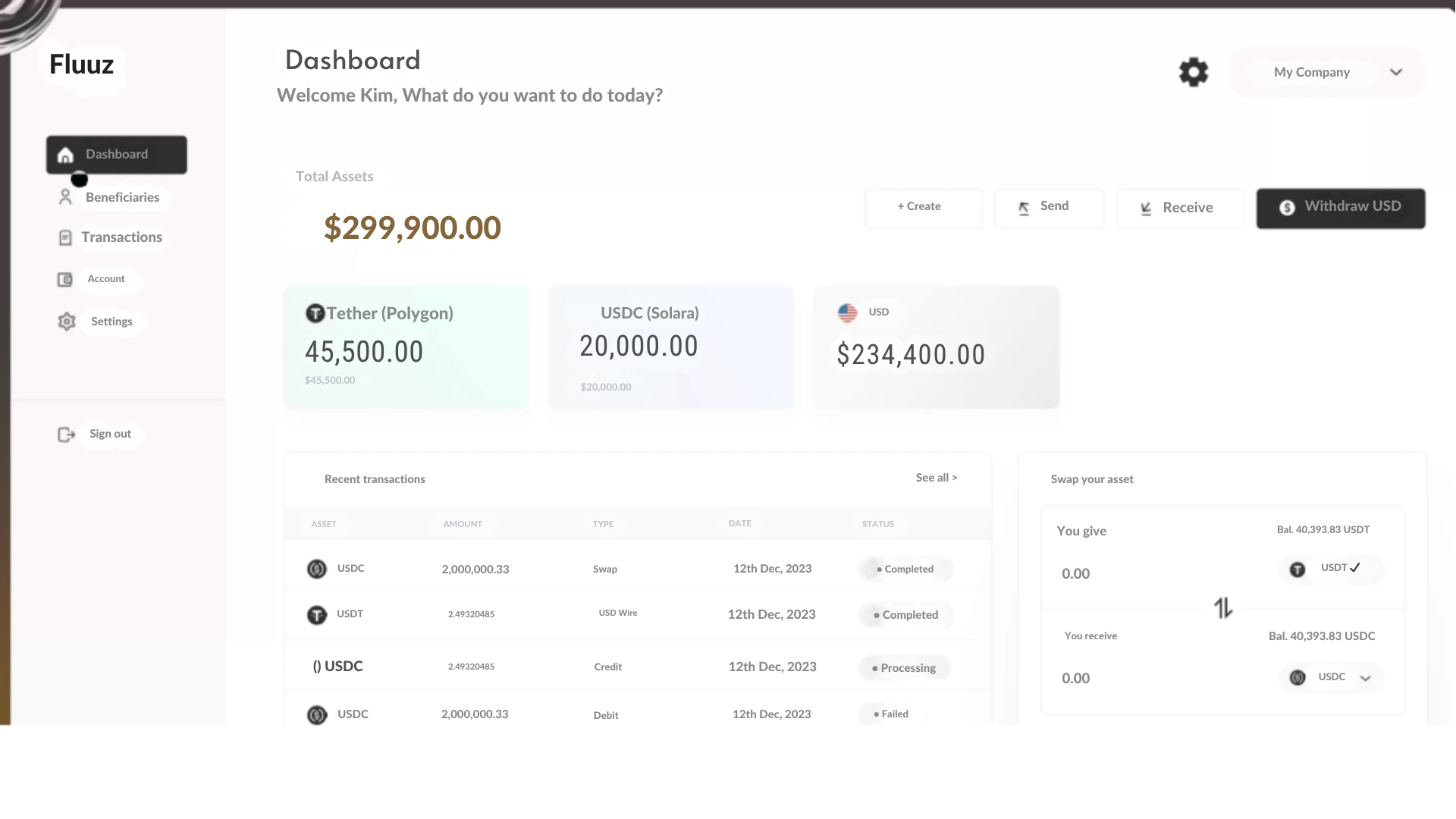
Task: Open See all recent transactions
Action: click(936, 477)
